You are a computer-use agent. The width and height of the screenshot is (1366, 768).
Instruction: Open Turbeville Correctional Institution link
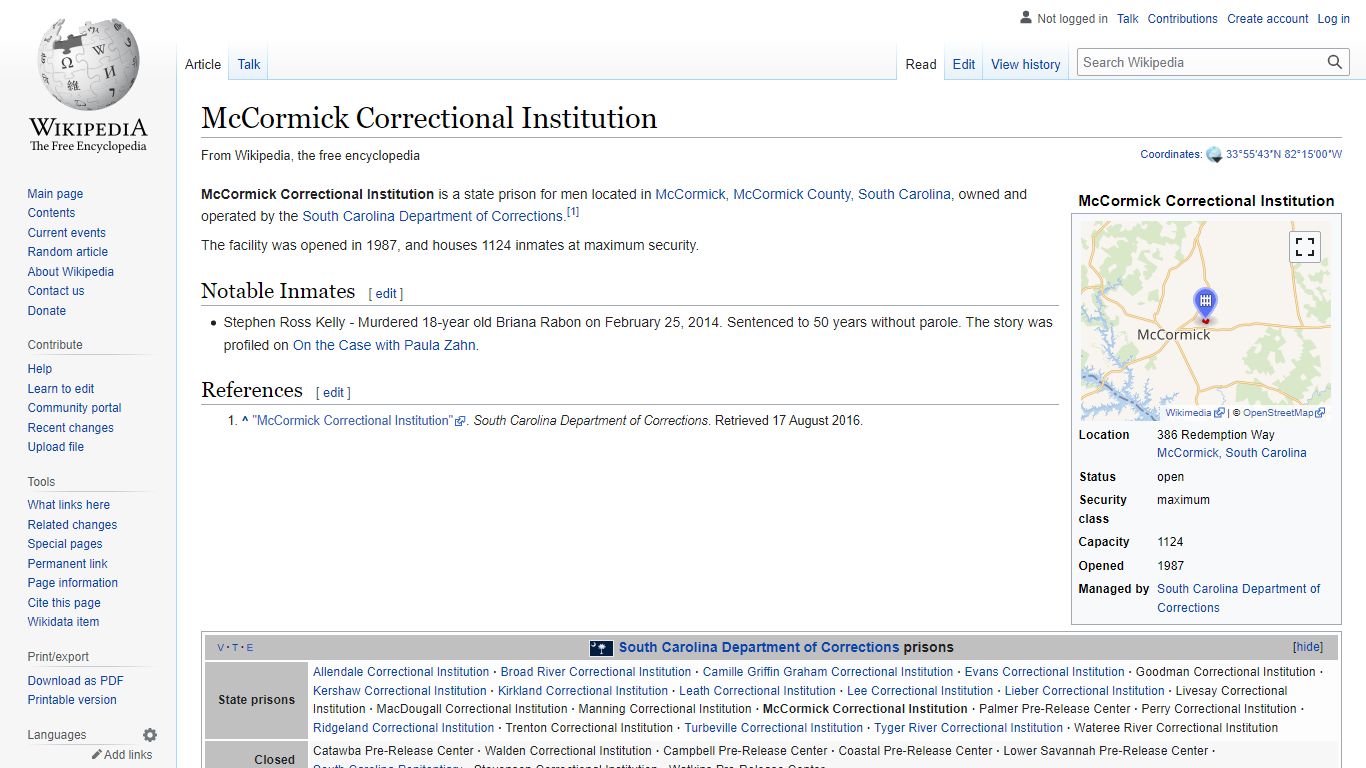(774, 728)
